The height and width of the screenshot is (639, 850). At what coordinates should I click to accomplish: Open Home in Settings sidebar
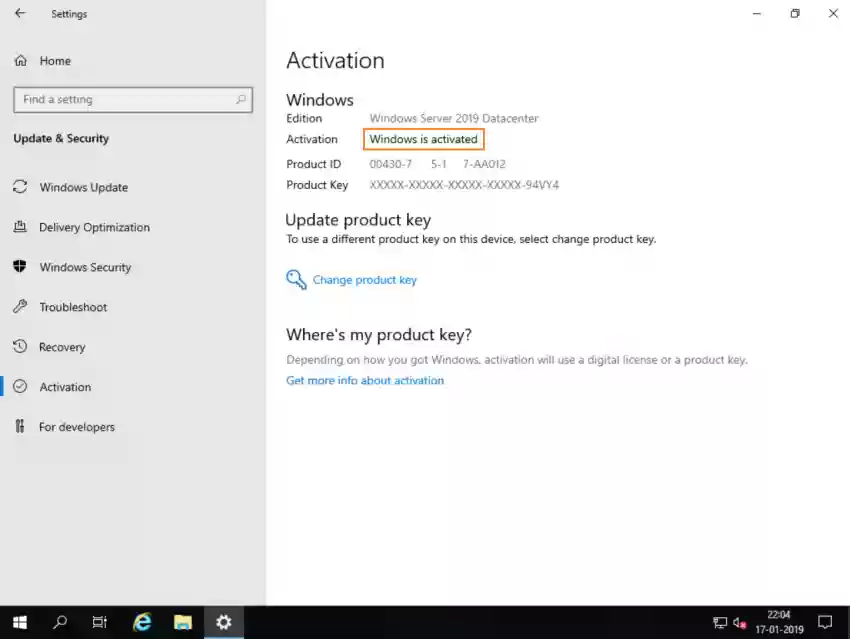tap(55, 61)
